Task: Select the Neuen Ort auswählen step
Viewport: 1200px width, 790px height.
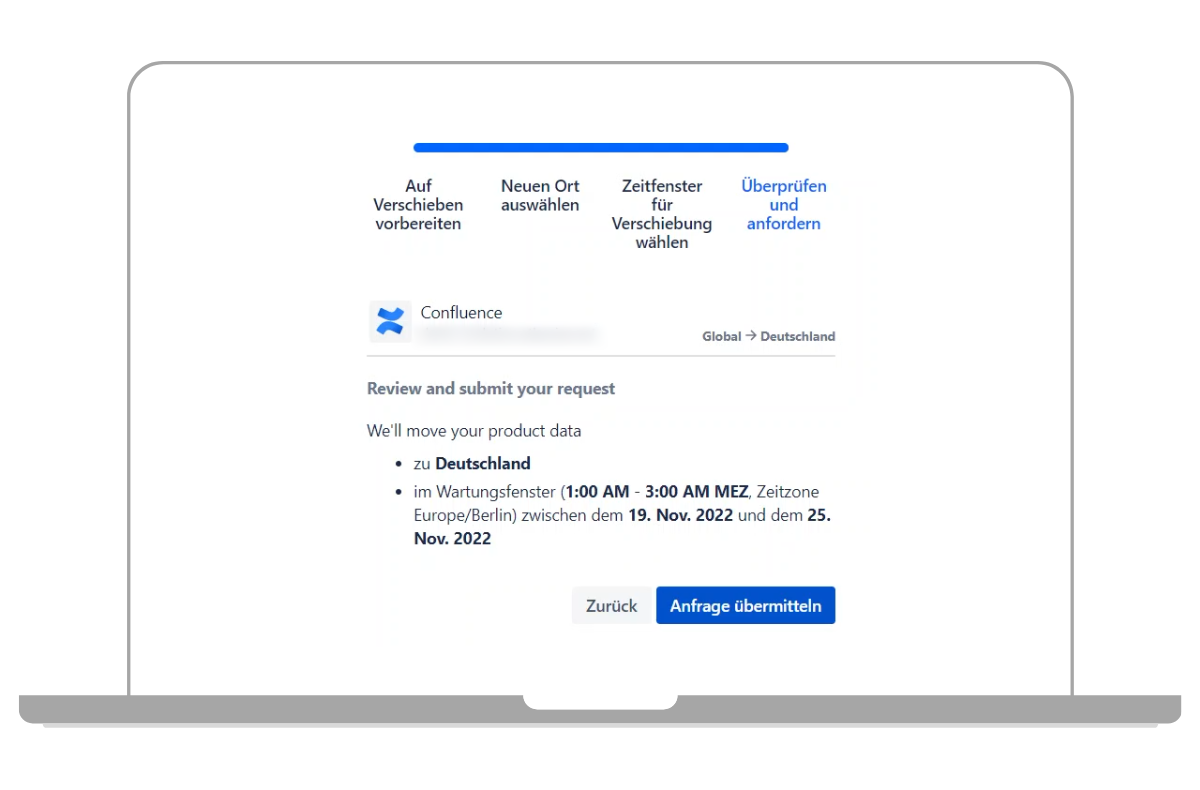Action: coord(540,195)
